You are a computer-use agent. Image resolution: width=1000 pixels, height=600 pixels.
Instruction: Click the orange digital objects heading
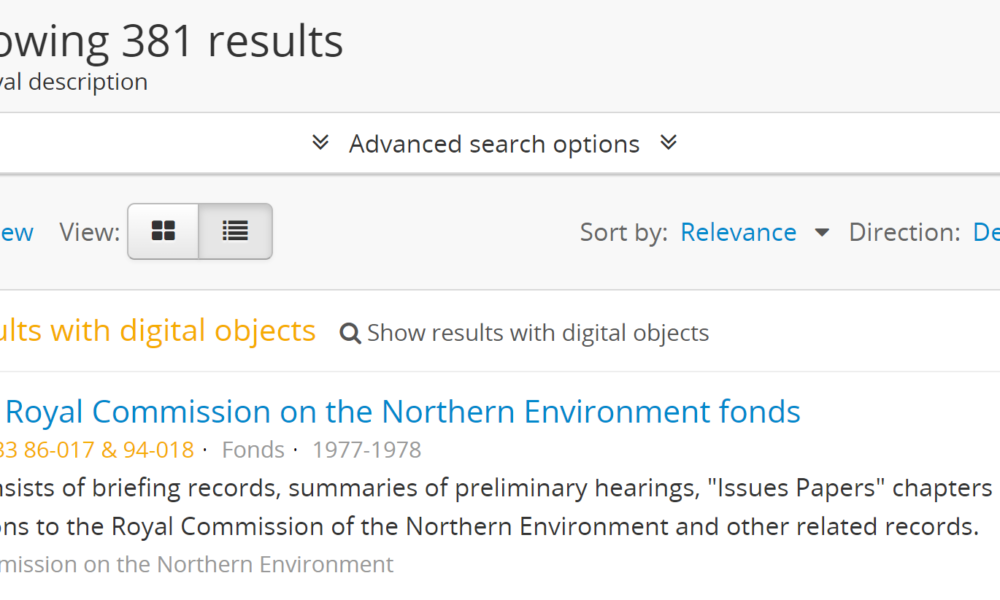pos(157,330)
